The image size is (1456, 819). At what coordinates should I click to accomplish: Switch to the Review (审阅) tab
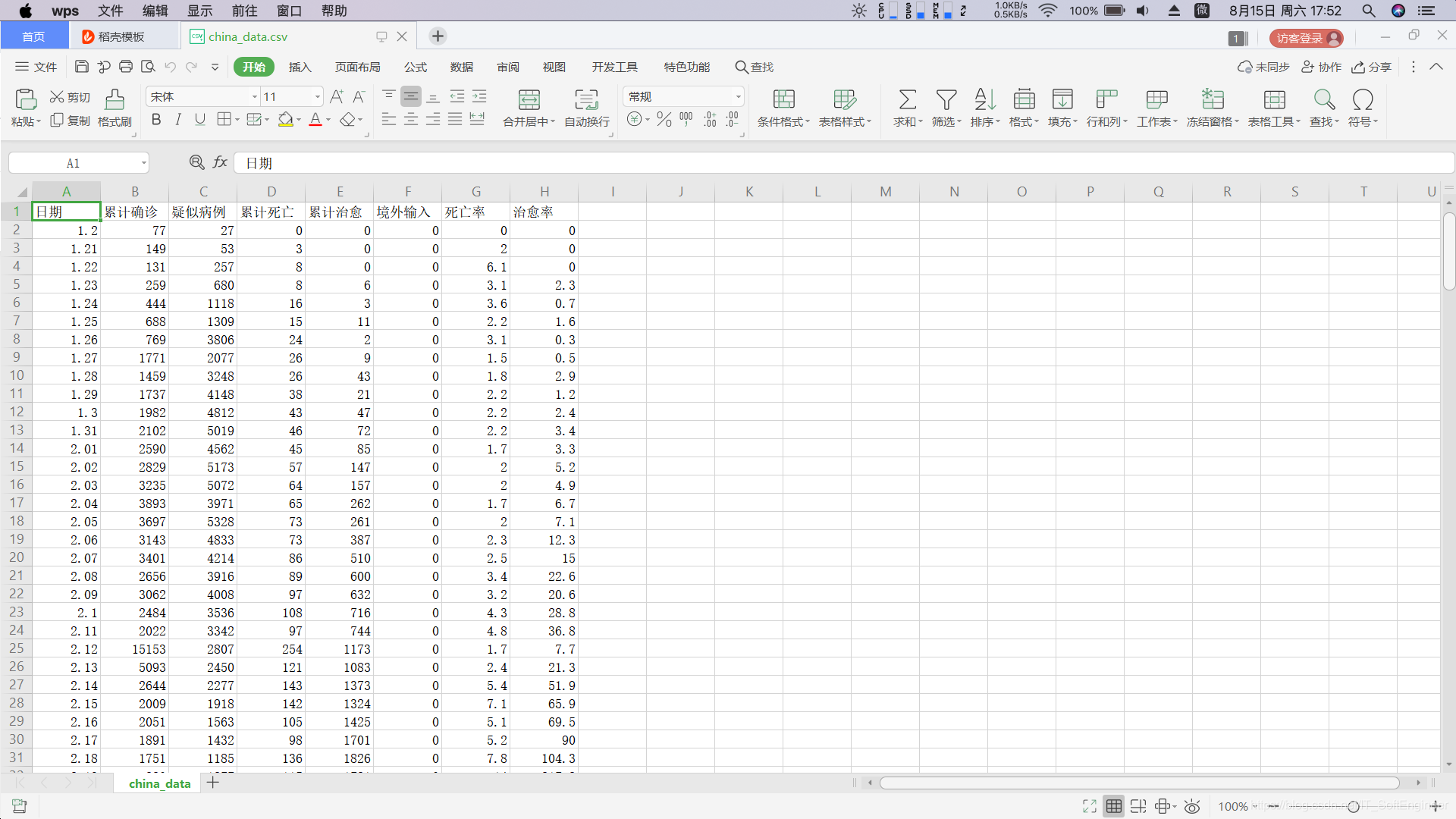[x=508, y=67]
